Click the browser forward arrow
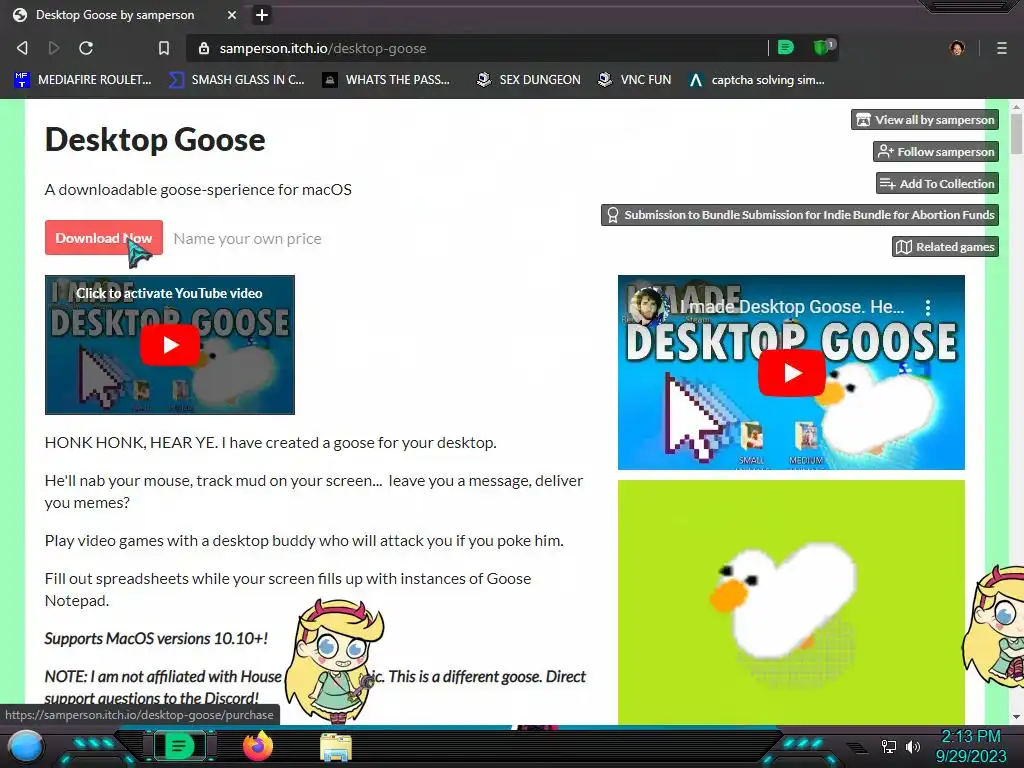This screenshot has width=1024, height=768. coord(54,48)
